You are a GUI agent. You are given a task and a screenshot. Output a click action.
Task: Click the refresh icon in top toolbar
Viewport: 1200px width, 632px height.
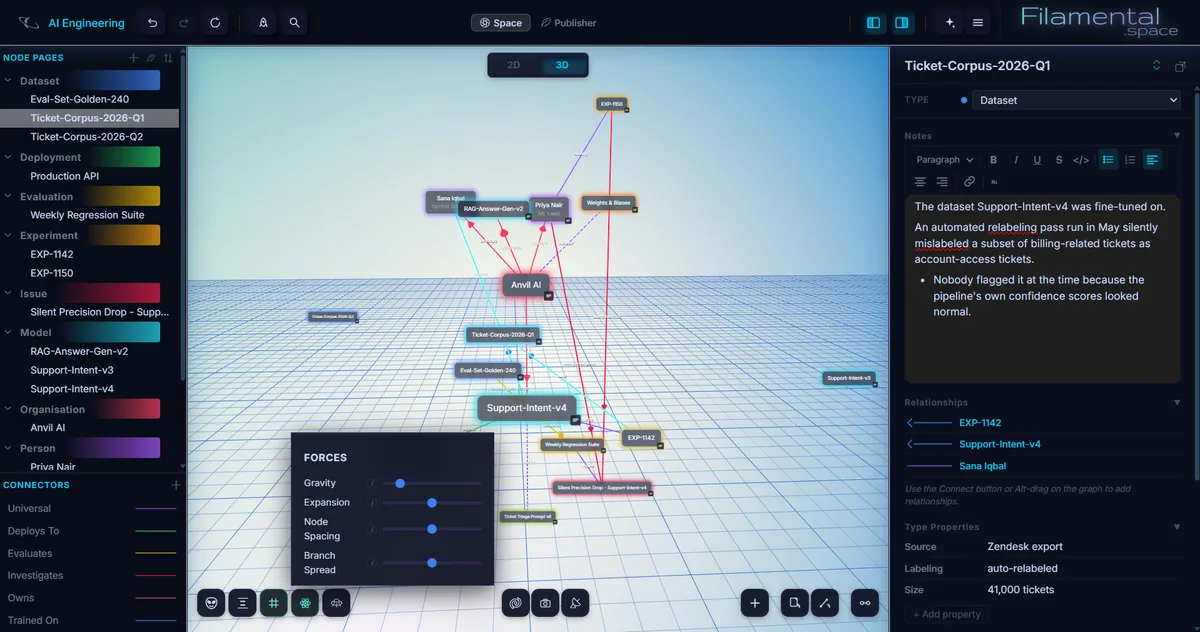pyautogui.click(x=216, y=22)
